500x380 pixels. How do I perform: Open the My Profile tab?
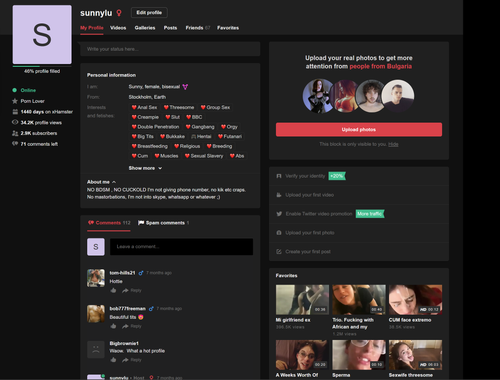[92, 28]
